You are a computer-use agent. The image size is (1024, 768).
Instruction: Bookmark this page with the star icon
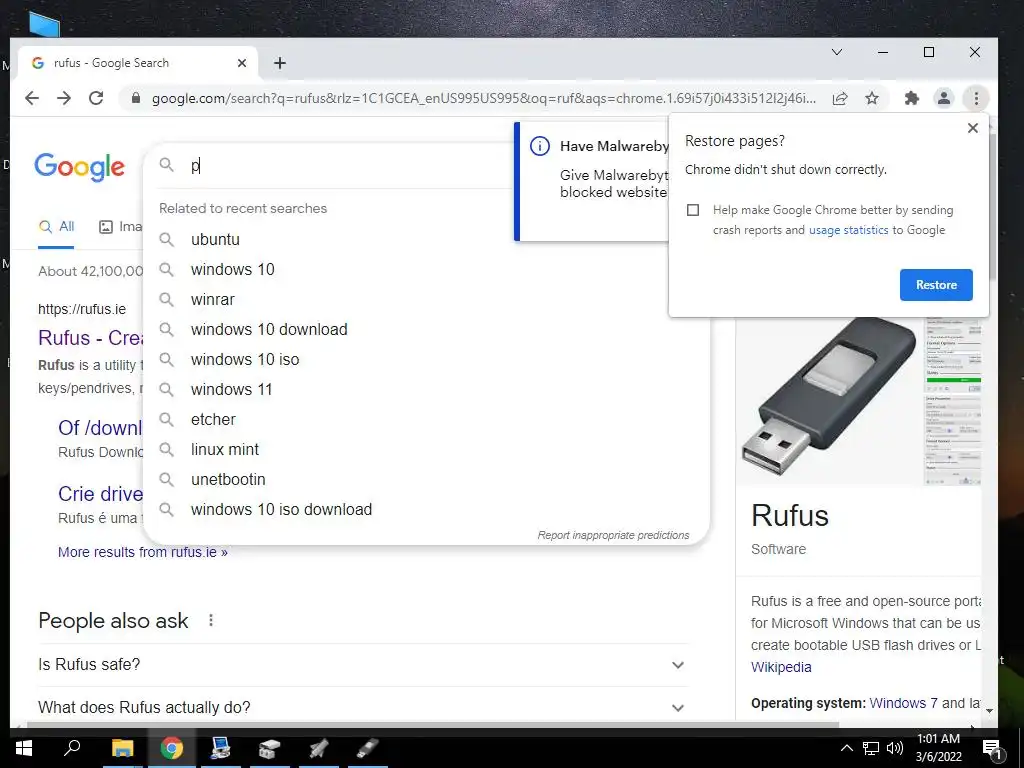coord(872,99)
